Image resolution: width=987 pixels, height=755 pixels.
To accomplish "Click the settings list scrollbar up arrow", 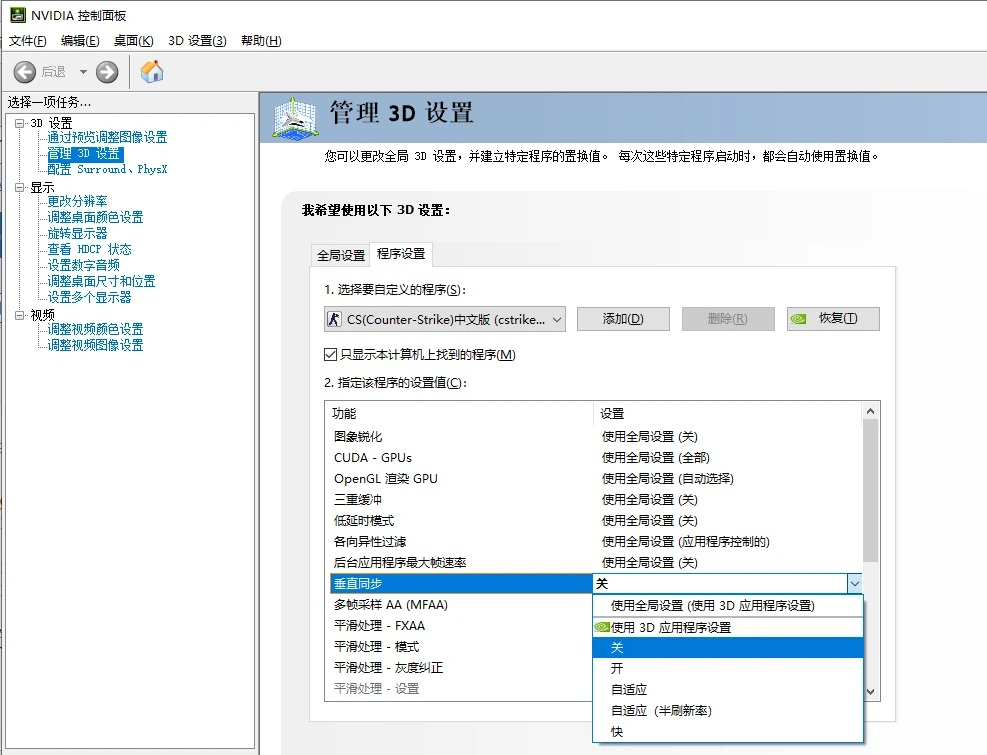I will pyautogui.click(x=871, y=411).
